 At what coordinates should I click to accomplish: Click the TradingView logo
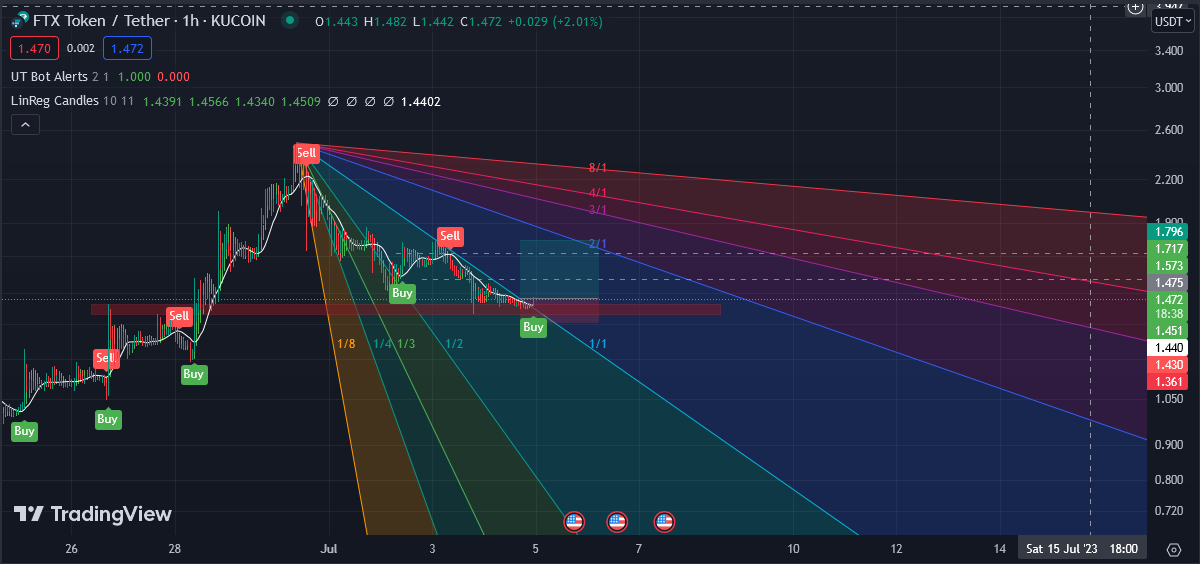click(92, 514)
